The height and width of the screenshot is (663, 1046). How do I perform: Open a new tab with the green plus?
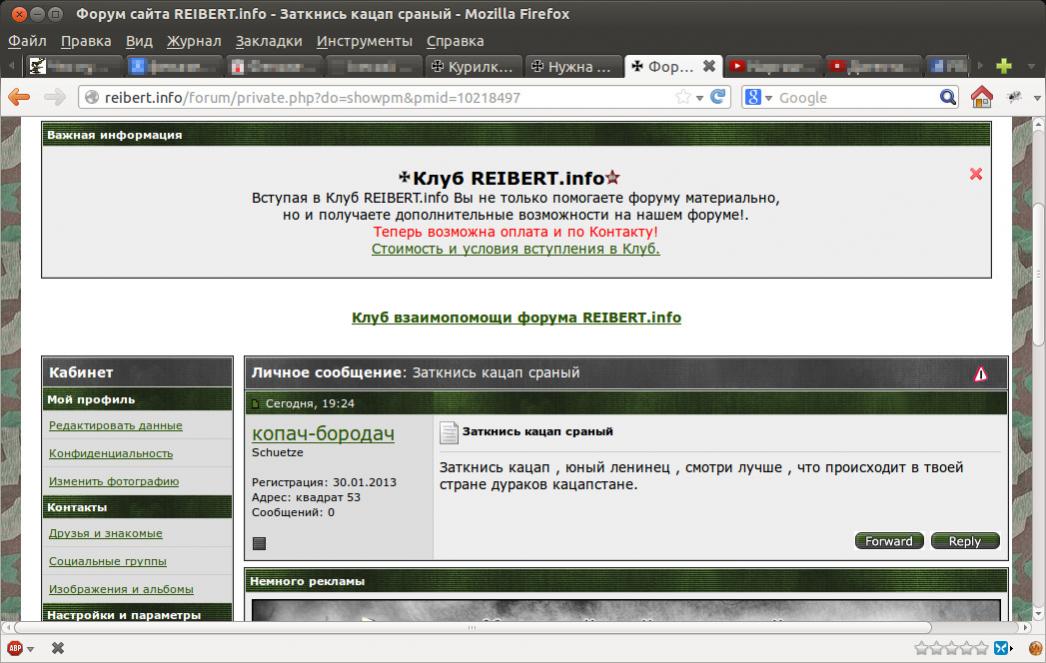[1003, 66]
